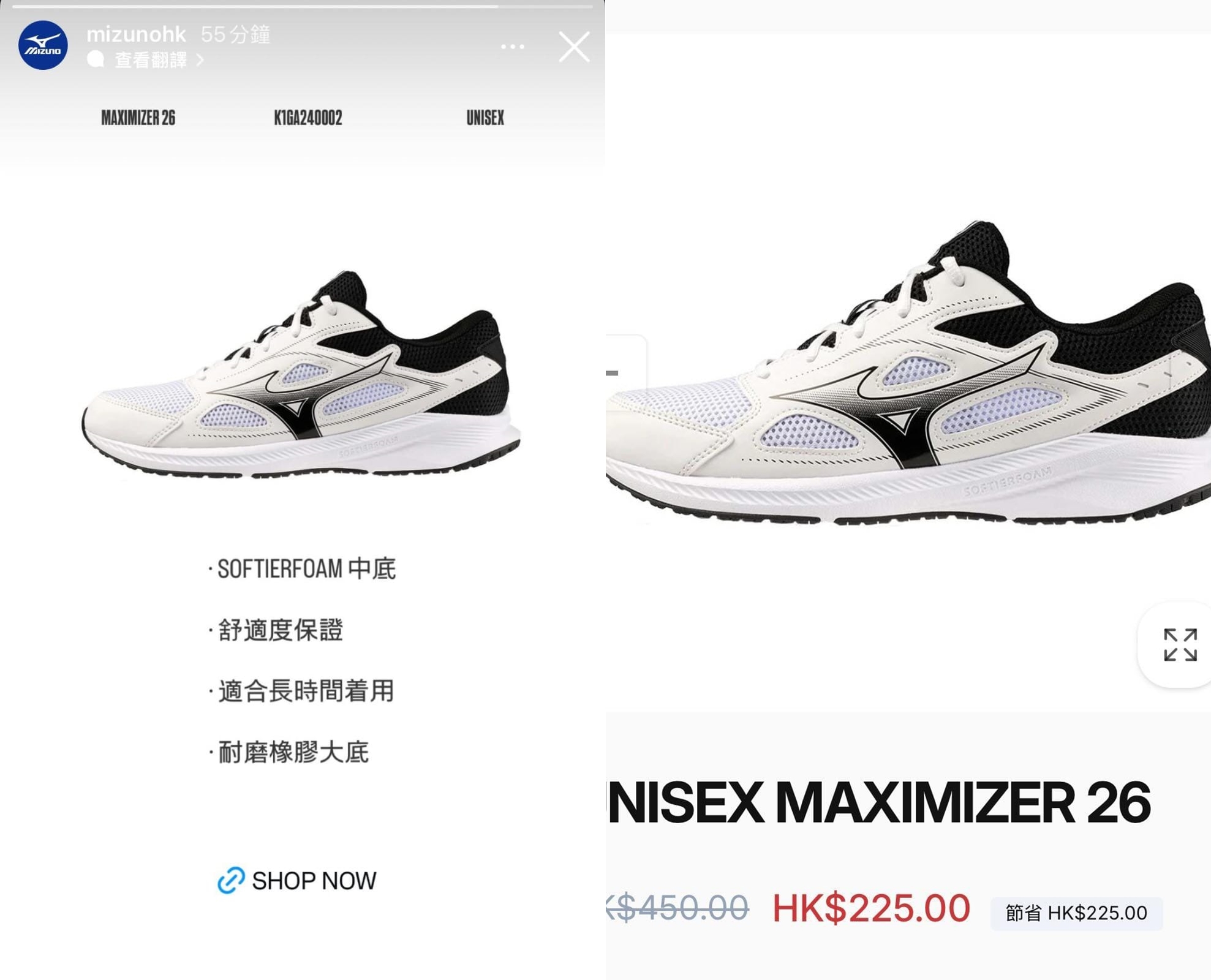Click the red HK$225.00 sale price
This screenshot has height=980, width=1211.
871,908
